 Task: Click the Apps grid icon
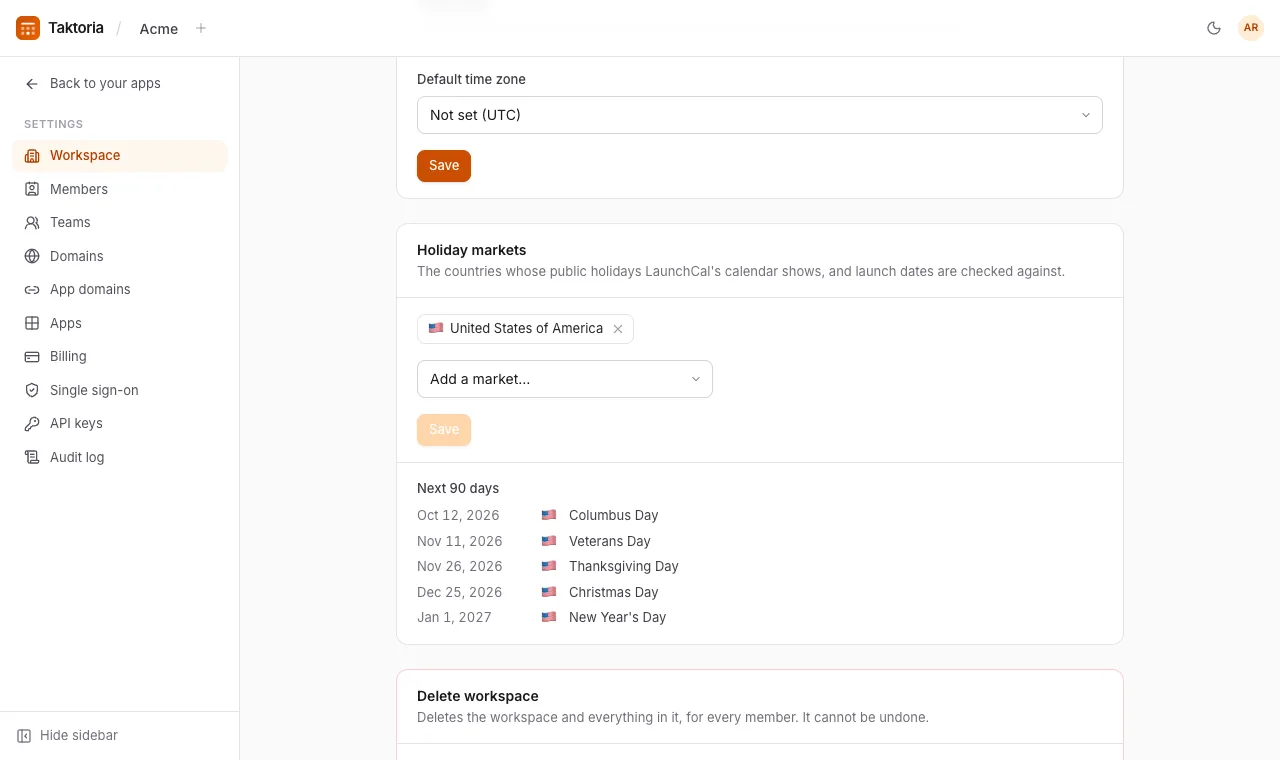32,323
